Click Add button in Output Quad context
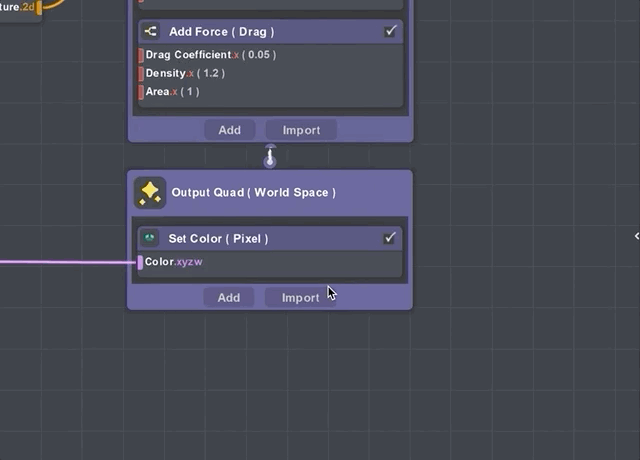 [229, 297]
